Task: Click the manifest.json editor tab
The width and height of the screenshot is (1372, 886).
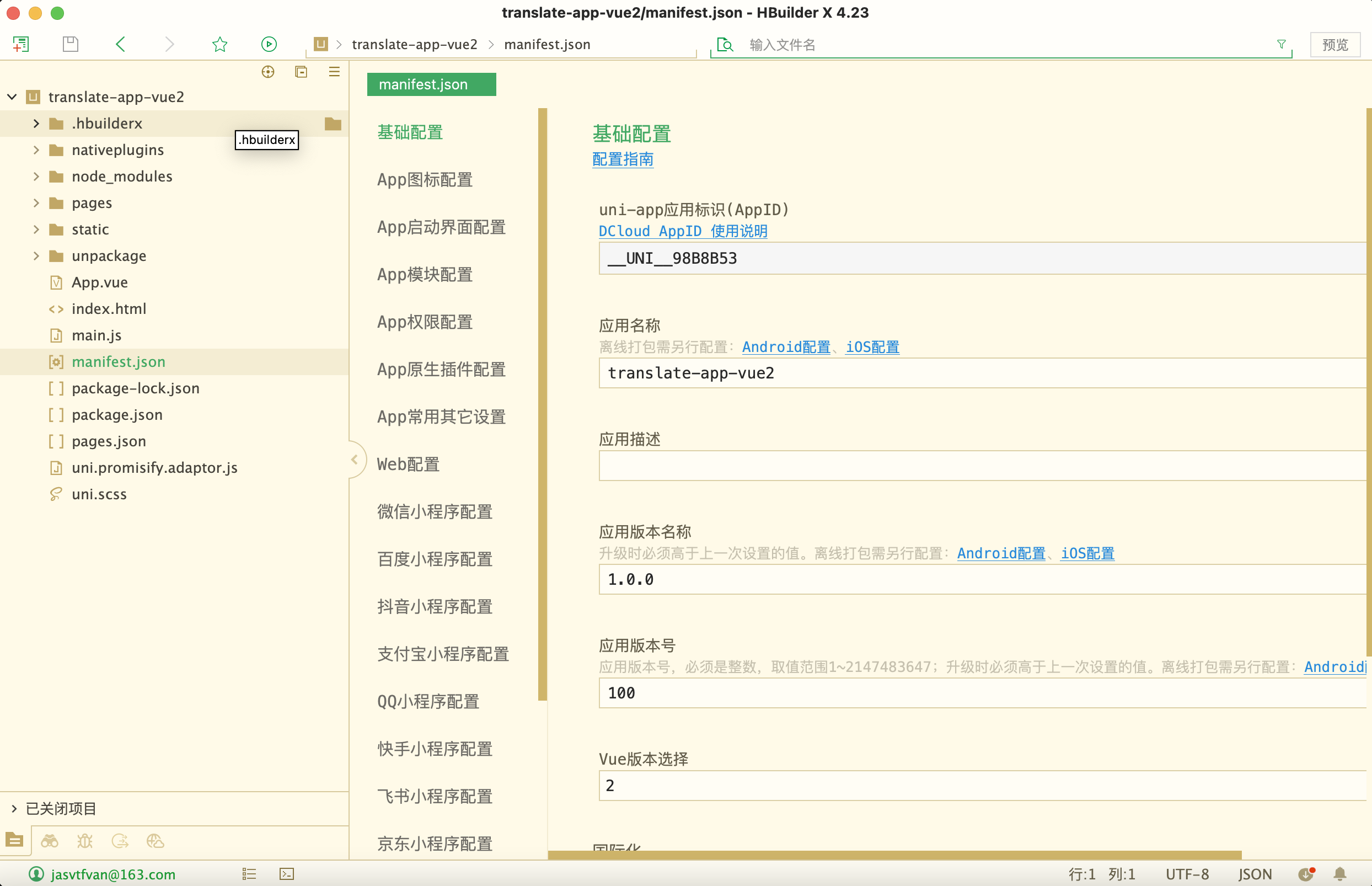Action: pyautogui.click(x=431, y=84)
